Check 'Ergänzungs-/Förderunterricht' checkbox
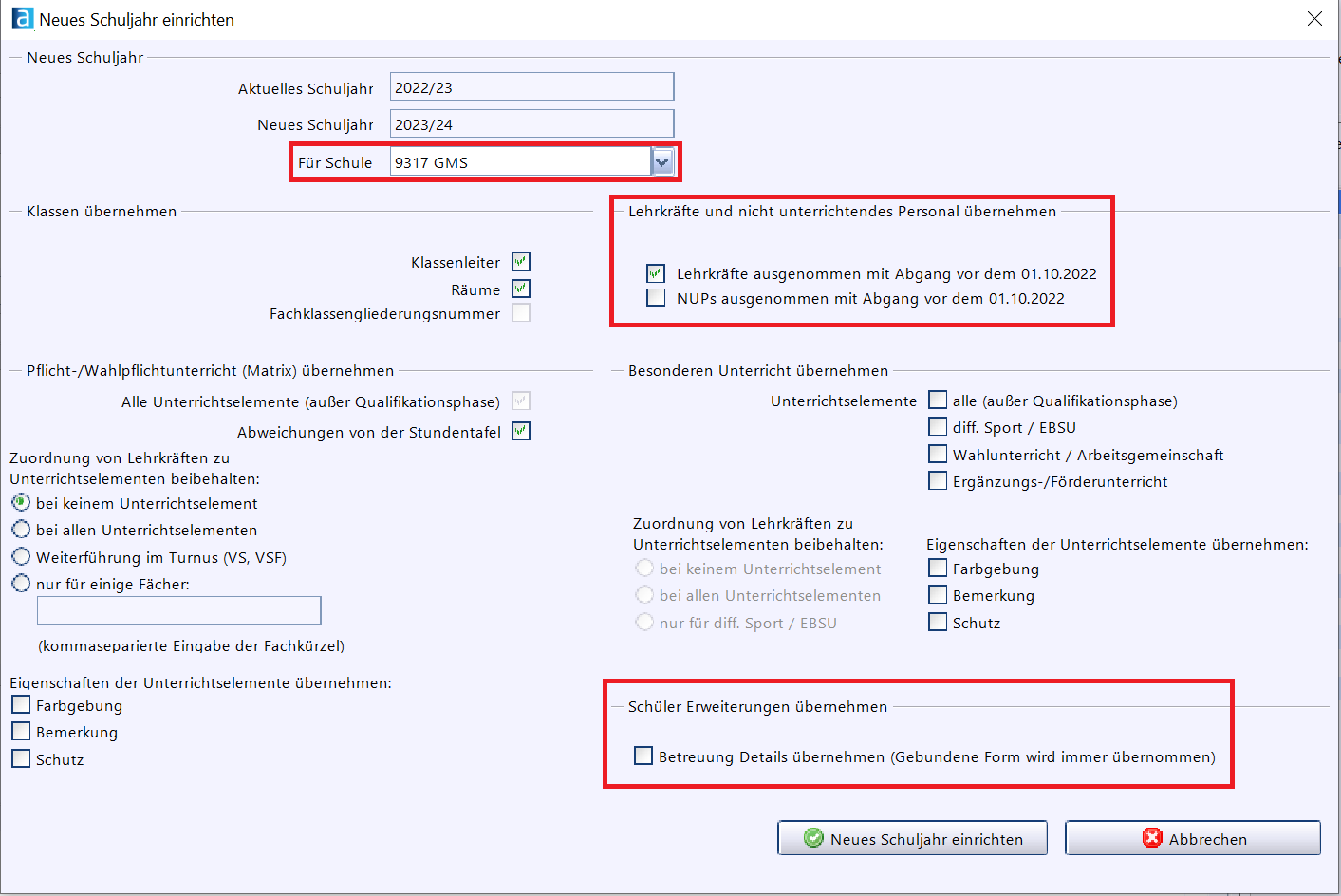The height and width of the screenshot is (896, 1341). (x=938, y=480)
